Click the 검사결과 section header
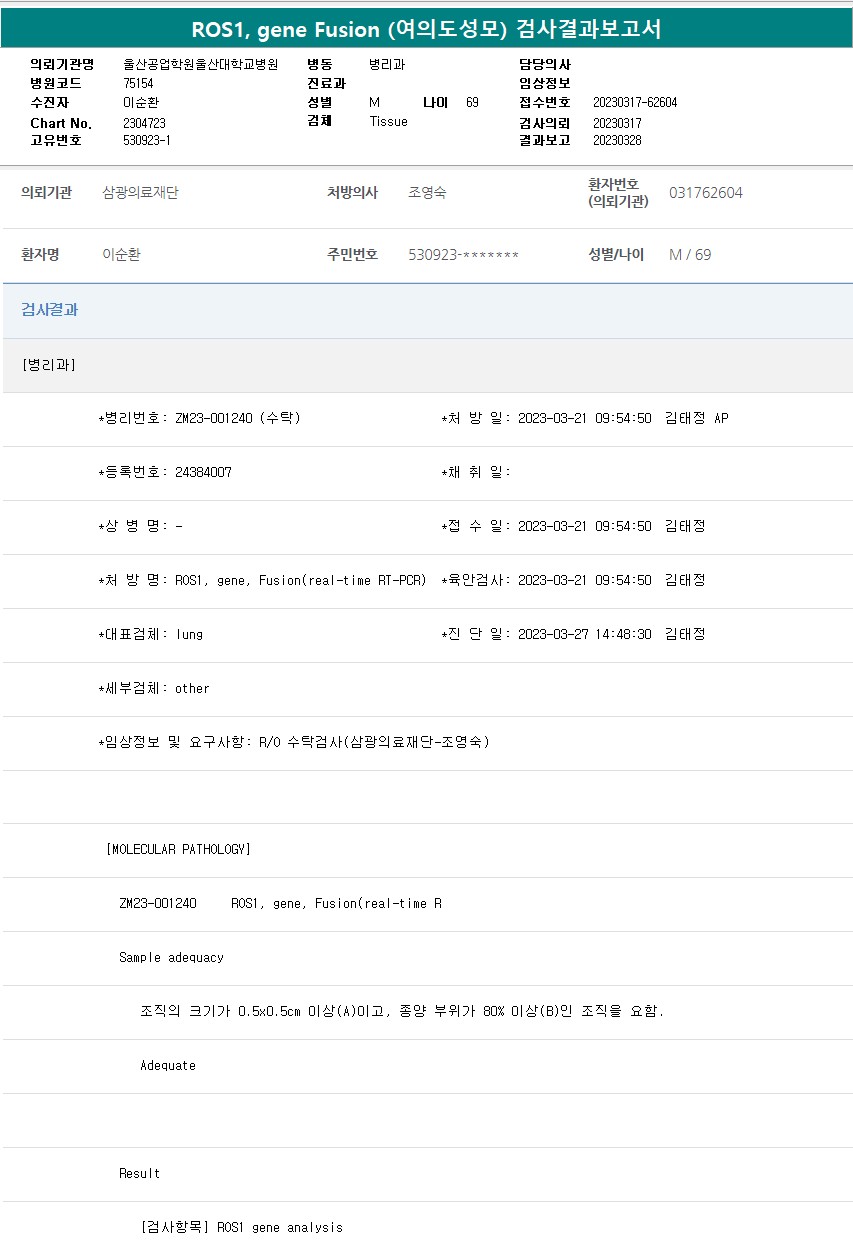 50,310
